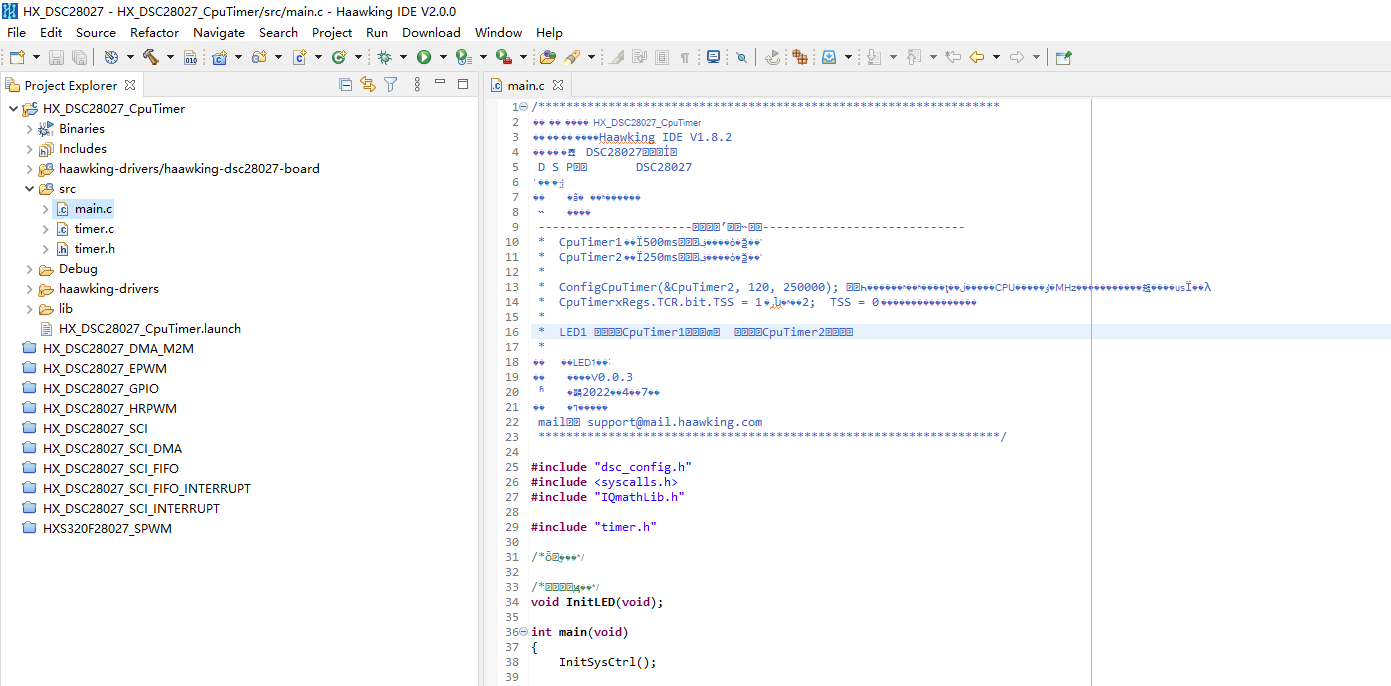
Task: Open the Navigate menu
Action: pos(219,32)
